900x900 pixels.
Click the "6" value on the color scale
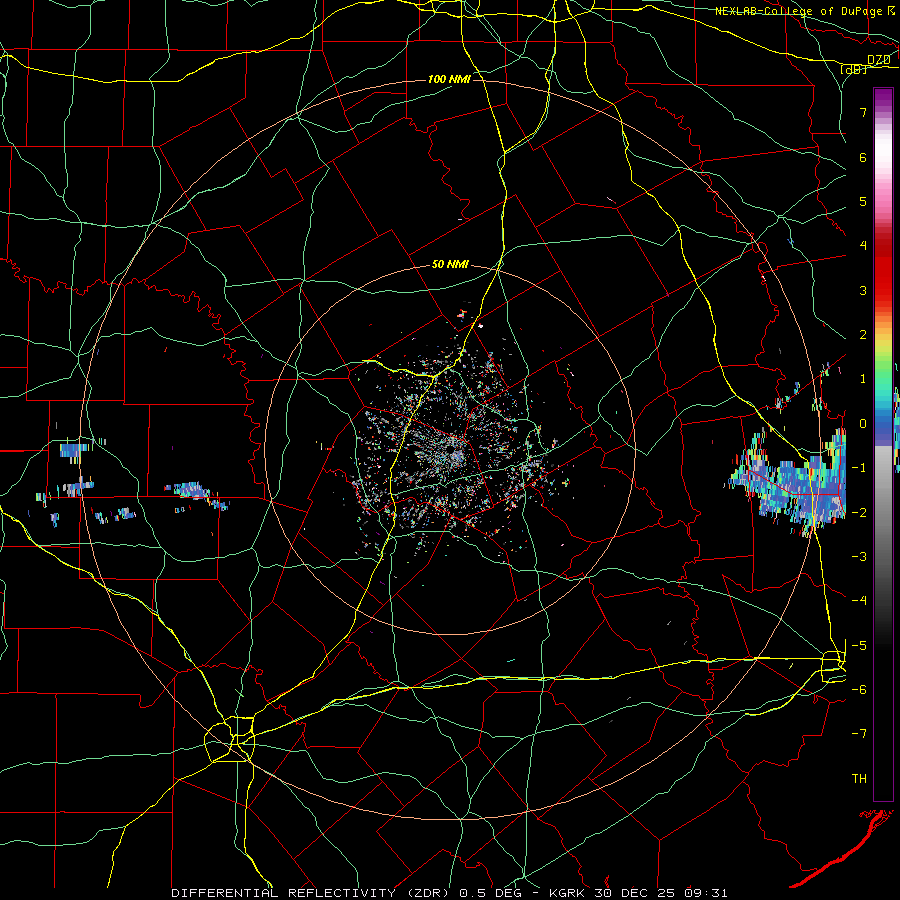click(863, 157)
